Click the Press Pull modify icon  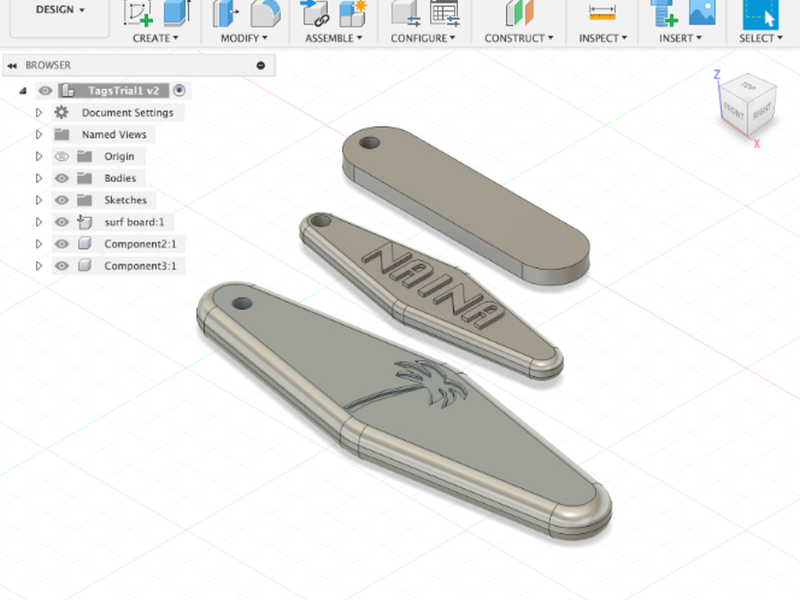tap(227, 13)
